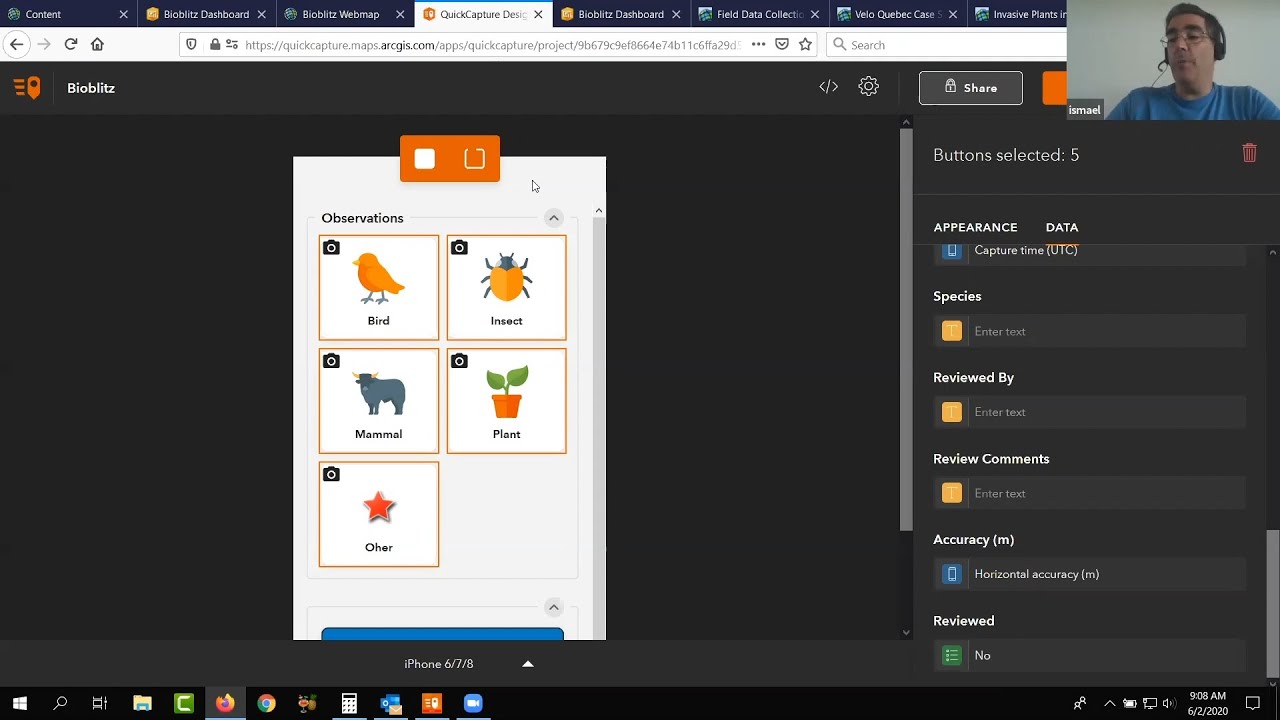Click the Bioblitz project title
The image size is (1280, 720).
(91, 88)
